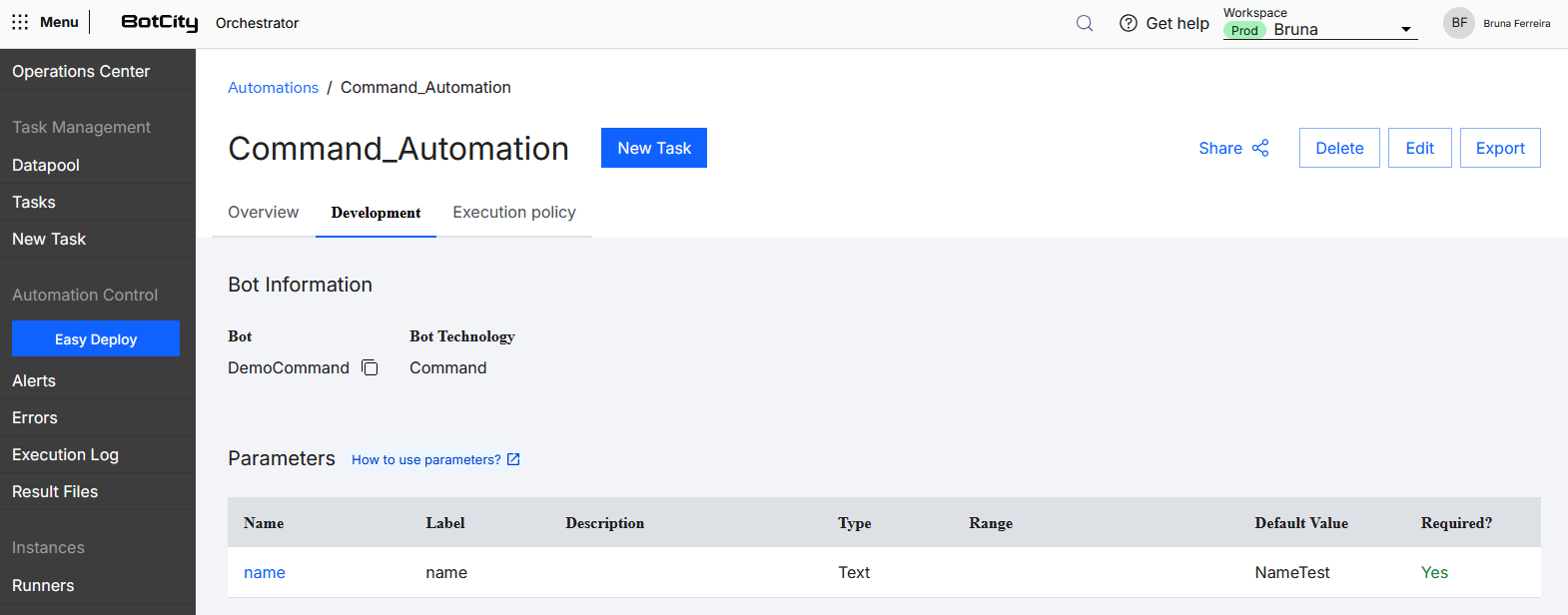Viewport: 1568px width, 615px height.
Task: Click the New Task blue button
Action: point(654,148)
